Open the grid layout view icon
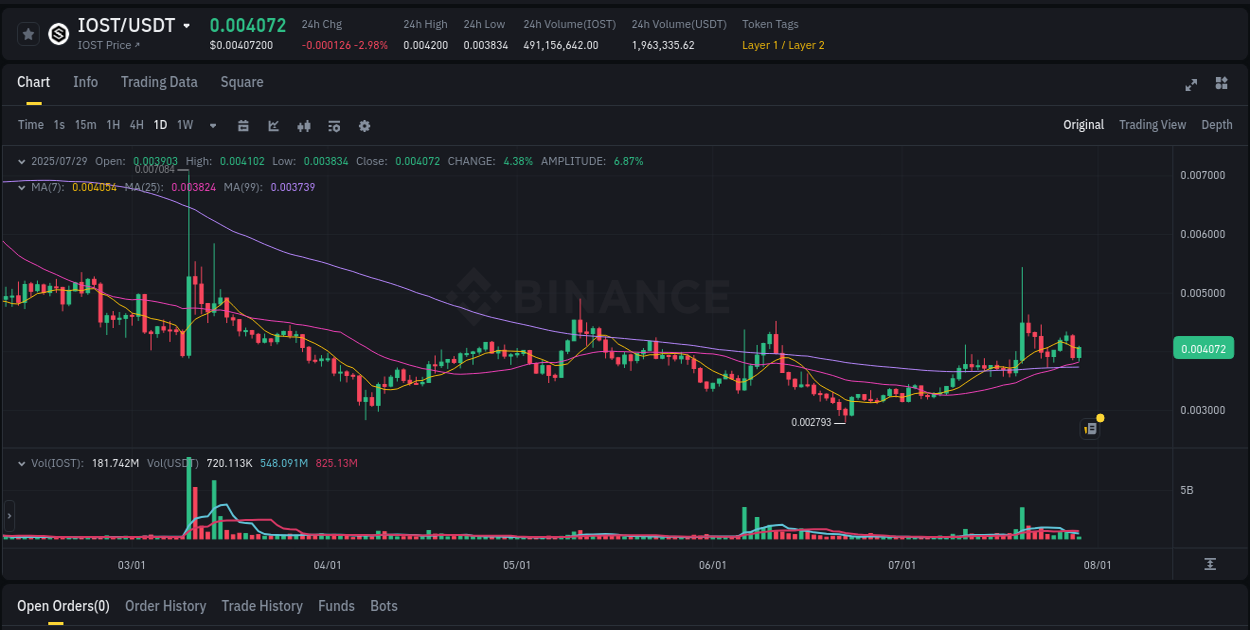The width and height of the screenshot is (1250, 630). [x=1222, y=85]
